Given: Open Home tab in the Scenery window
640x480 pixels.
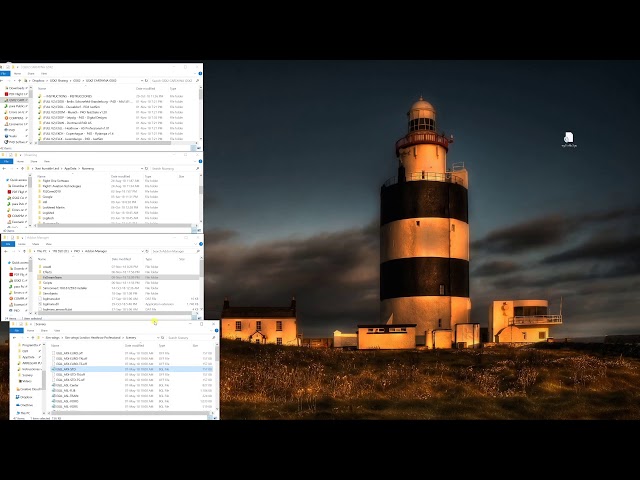Looking at the screenshot, I should pos(31,330).
